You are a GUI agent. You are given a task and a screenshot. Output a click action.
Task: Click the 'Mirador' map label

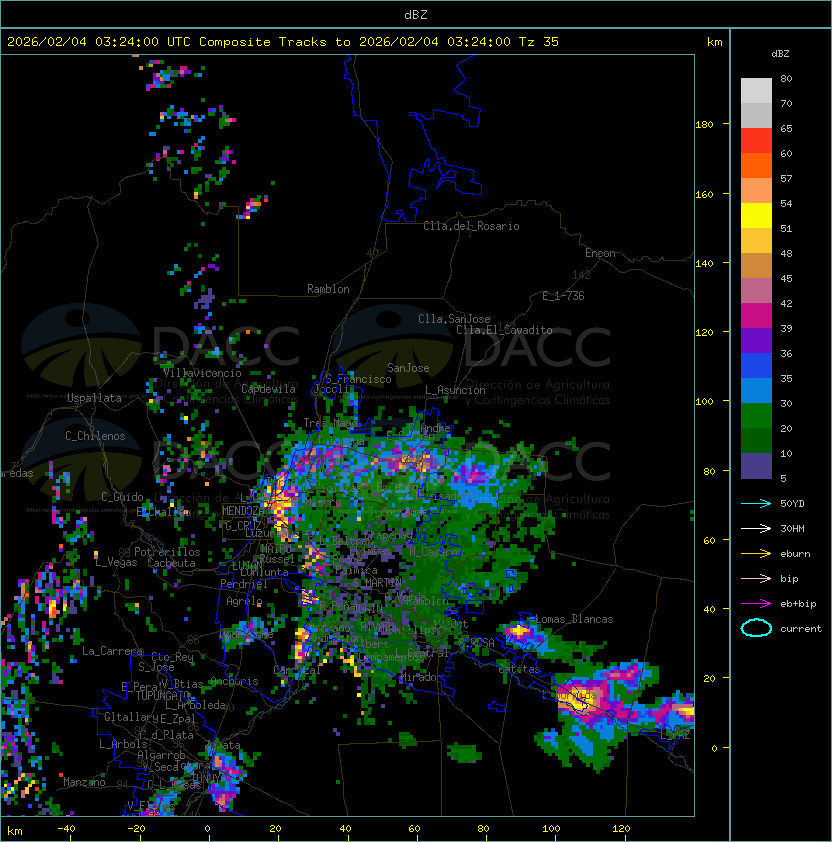pos(419,677)
